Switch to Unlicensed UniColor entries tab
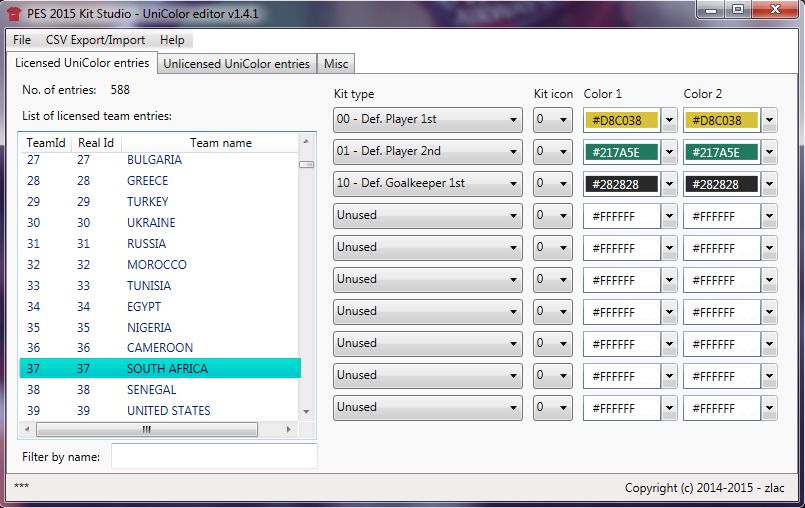 236,64
